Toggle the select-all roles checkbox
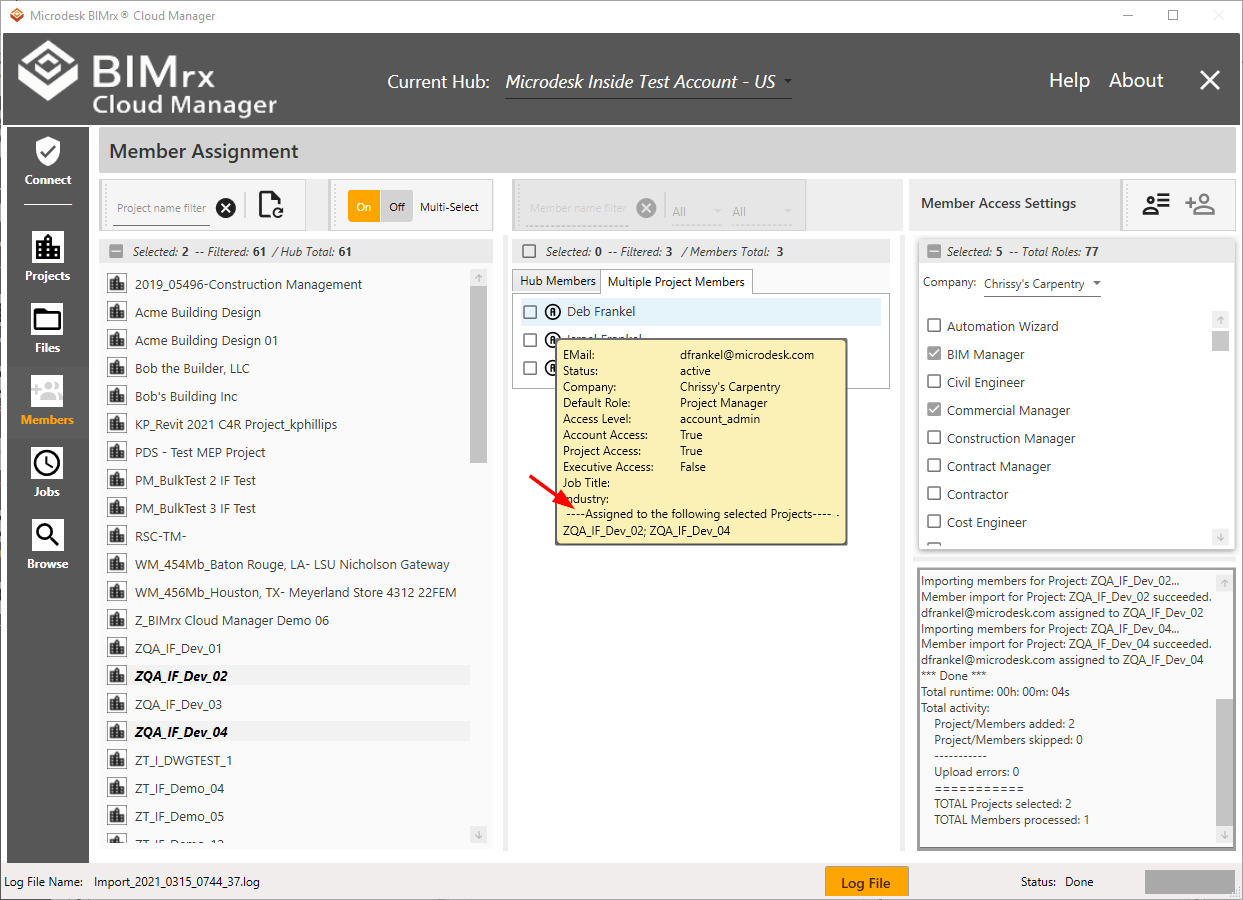The width and height of the screenshot is (1243, 900). (934, 252)
